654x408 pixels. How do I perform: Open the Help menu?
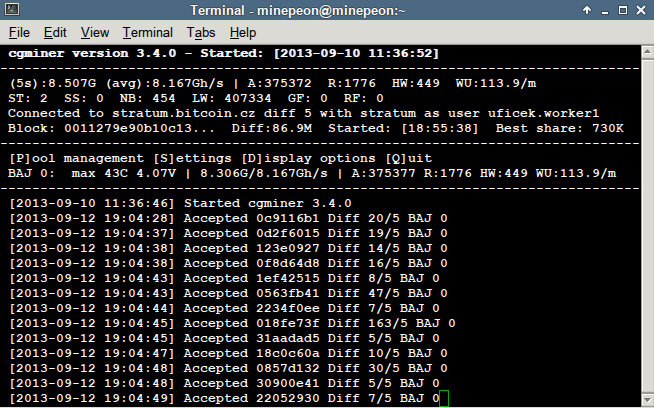click(243, 33)
